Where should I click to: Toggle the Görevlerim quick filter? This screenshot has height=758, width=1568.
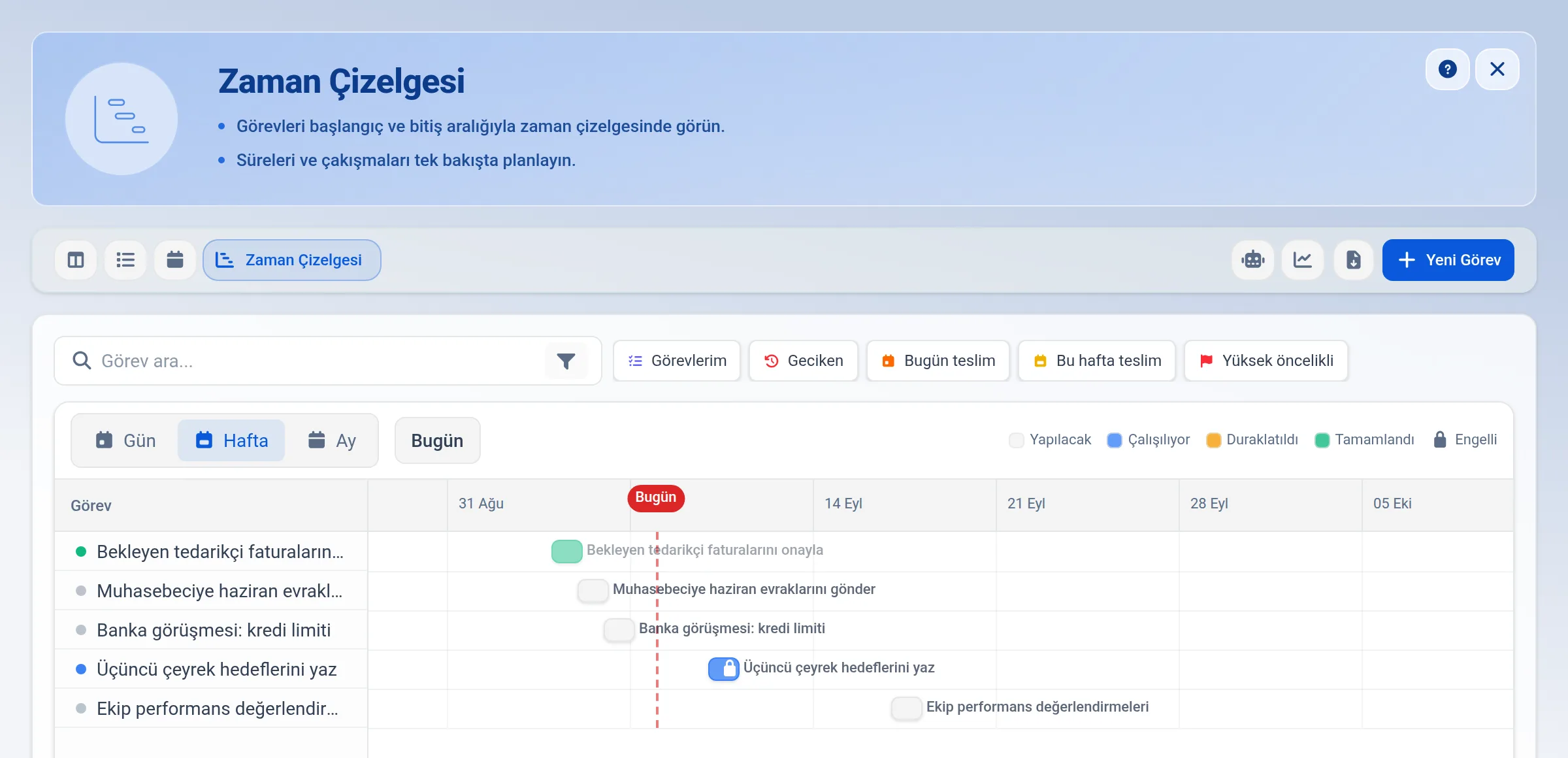click(677, 361)
